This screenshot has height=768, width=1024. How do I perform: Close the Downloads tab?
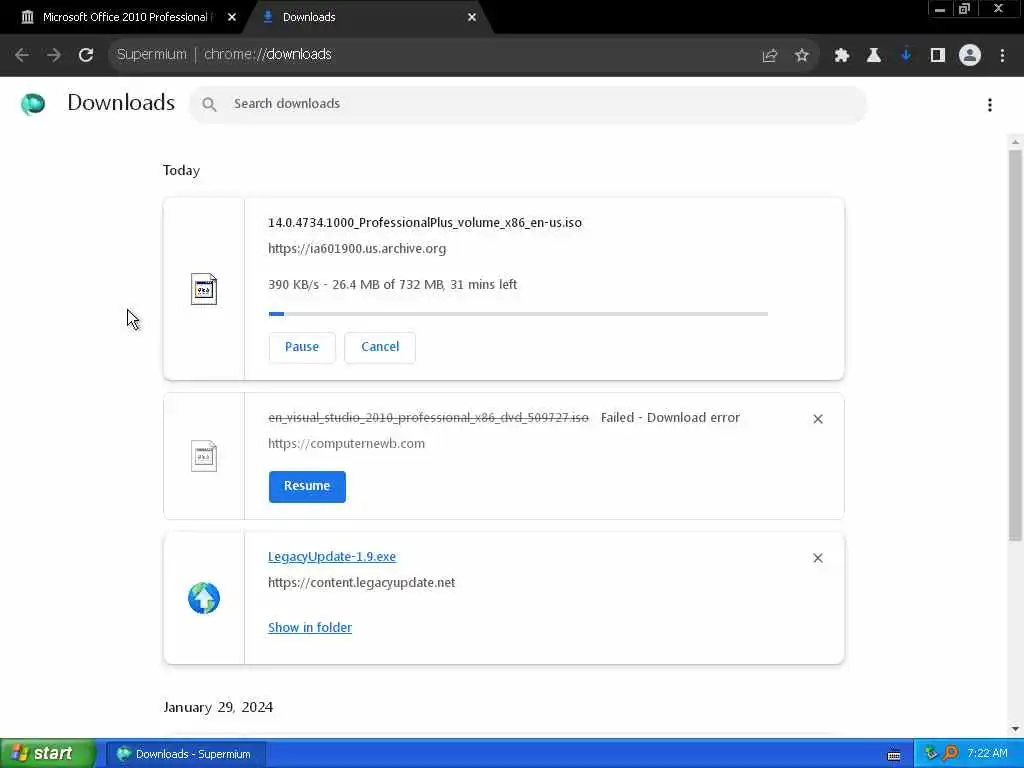click(472, 18)
